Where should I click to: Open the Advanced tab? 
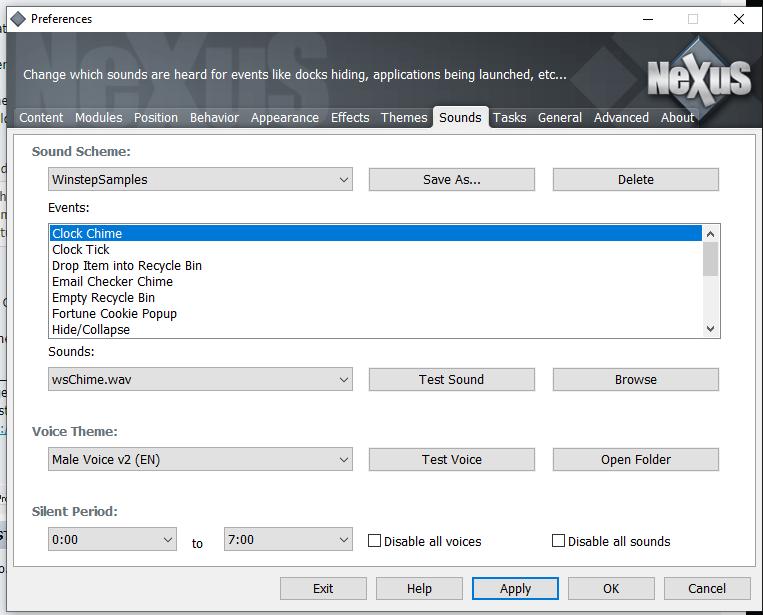621,118
